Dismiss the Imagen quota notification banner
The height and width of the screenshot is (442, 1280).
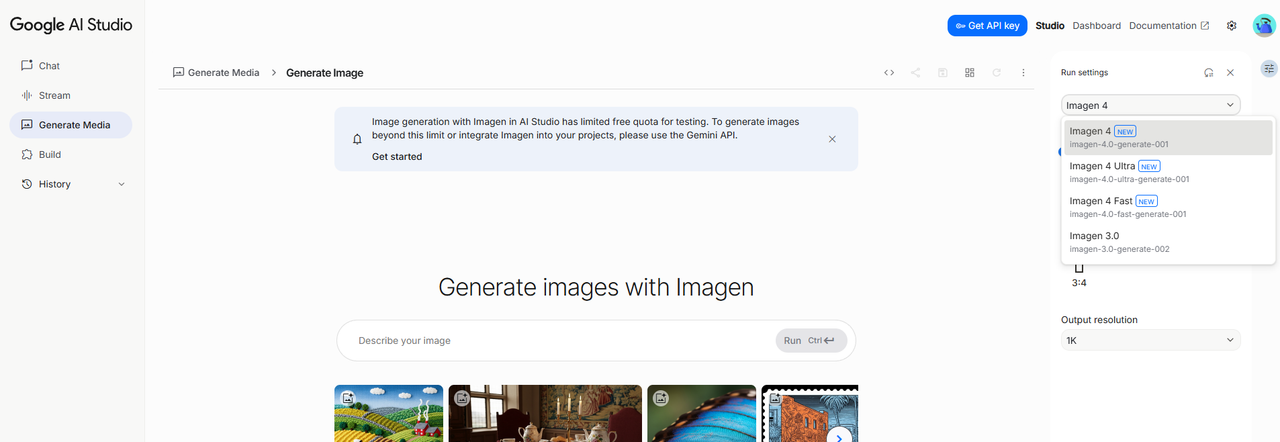832,139
